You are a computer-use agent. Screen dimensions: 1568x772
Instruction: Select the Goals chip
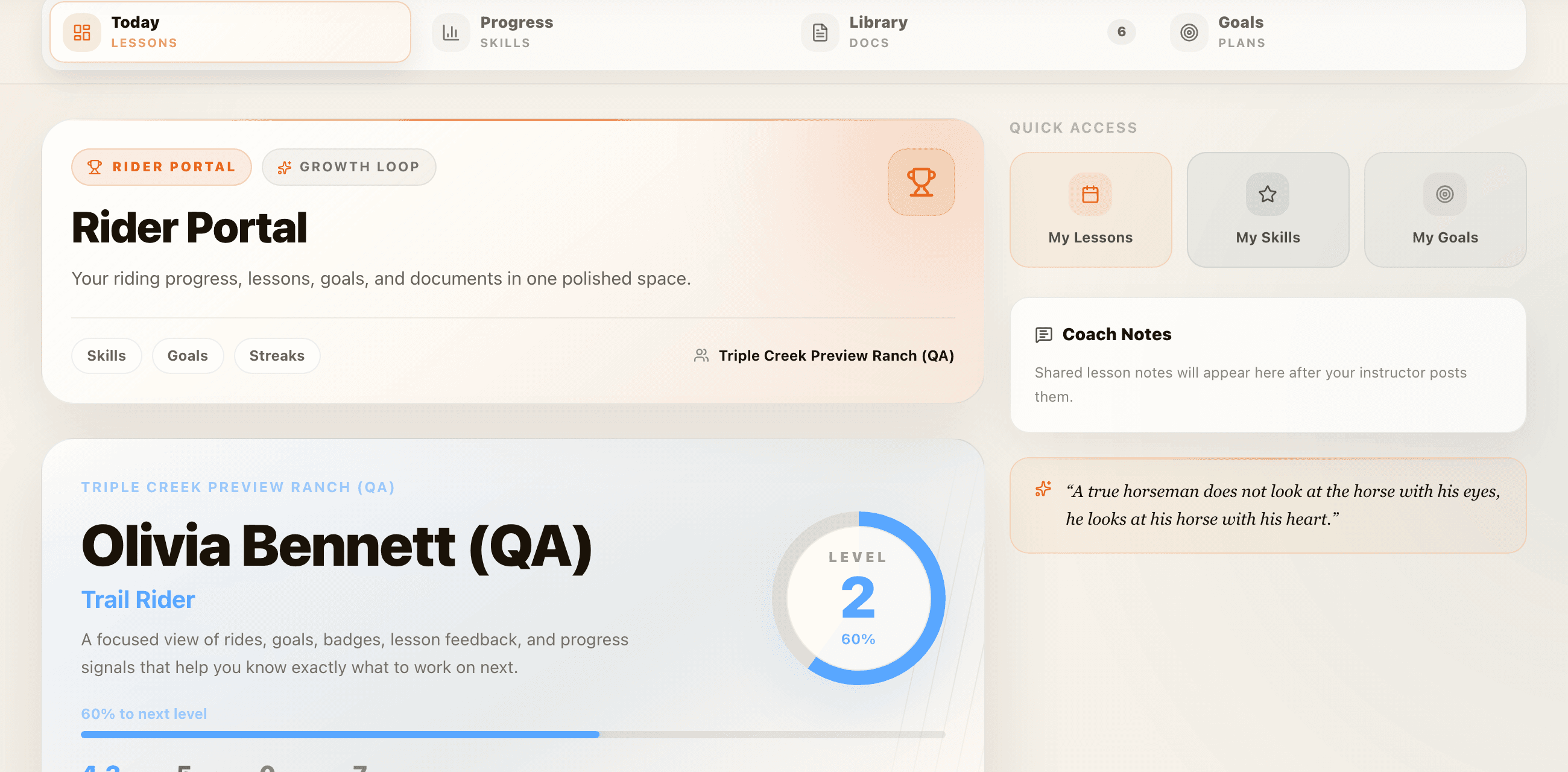click(188, 356)
